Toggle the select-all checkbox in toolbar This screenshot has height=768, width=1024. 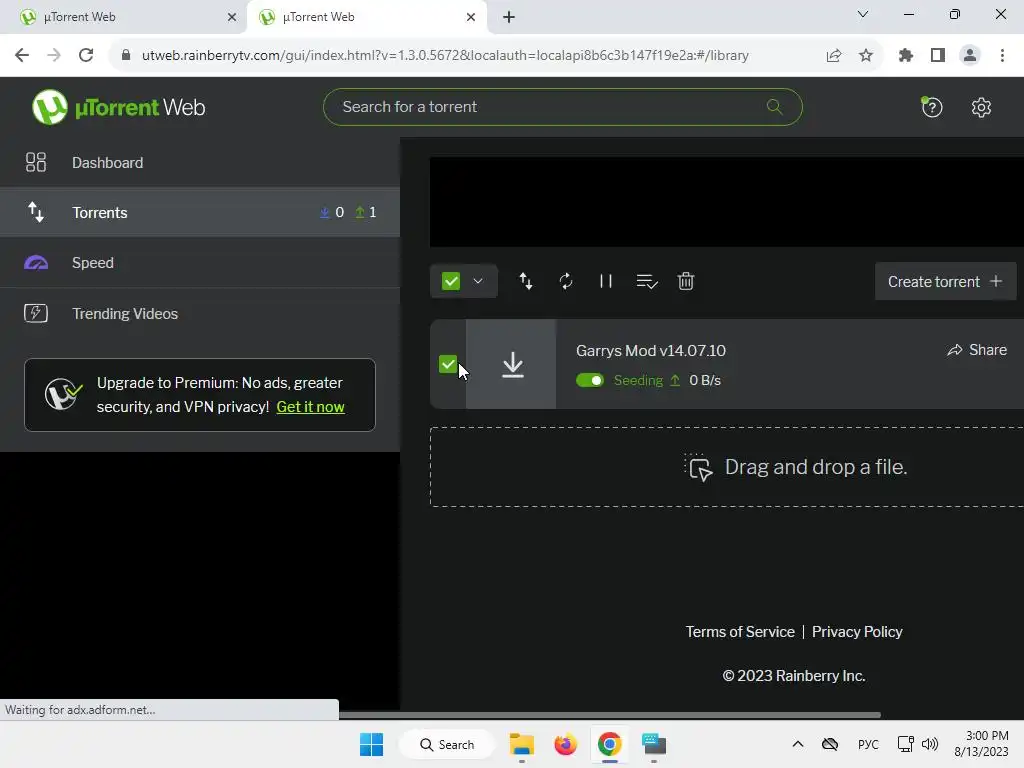coord(451,281)
